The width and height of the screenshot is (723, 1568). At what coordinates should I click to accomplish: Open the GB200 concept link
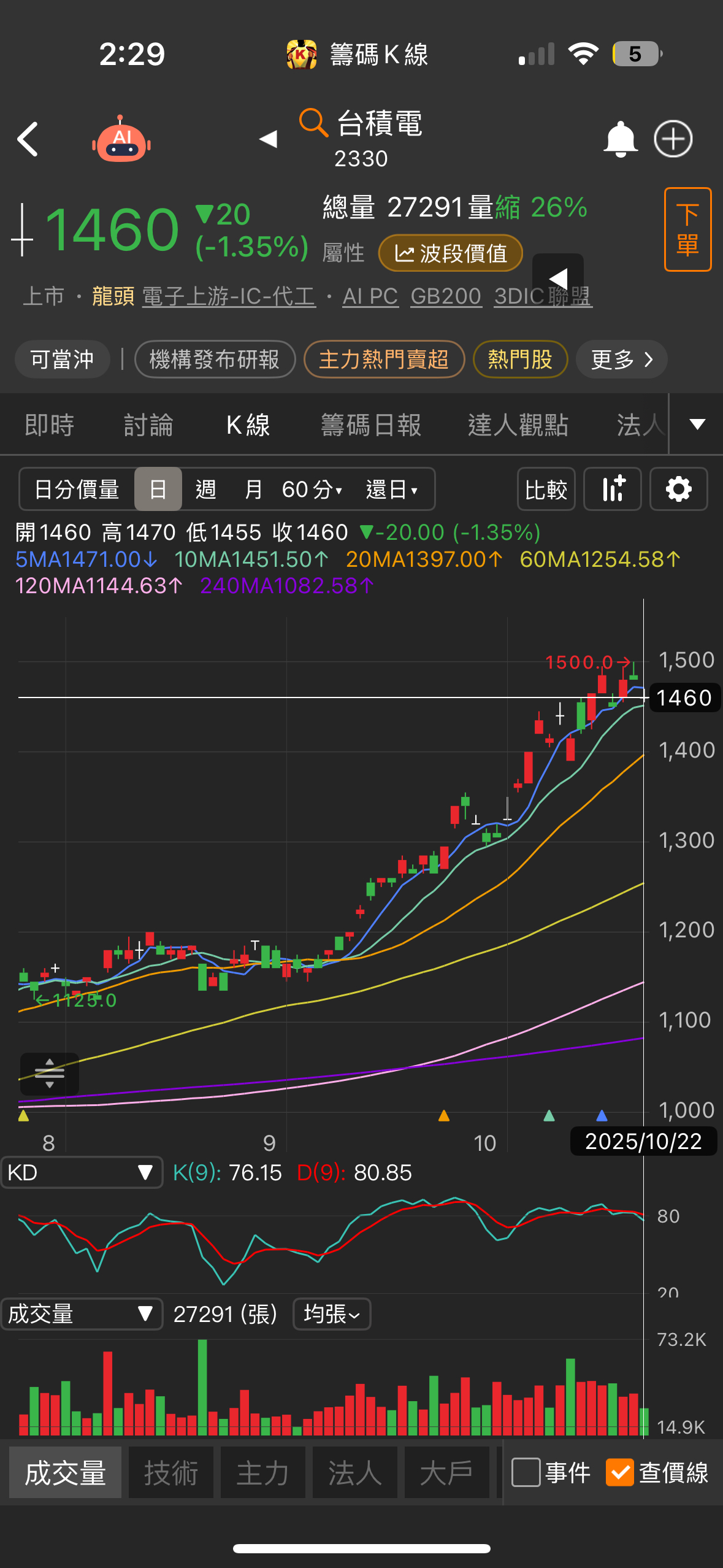pos(446,296)
